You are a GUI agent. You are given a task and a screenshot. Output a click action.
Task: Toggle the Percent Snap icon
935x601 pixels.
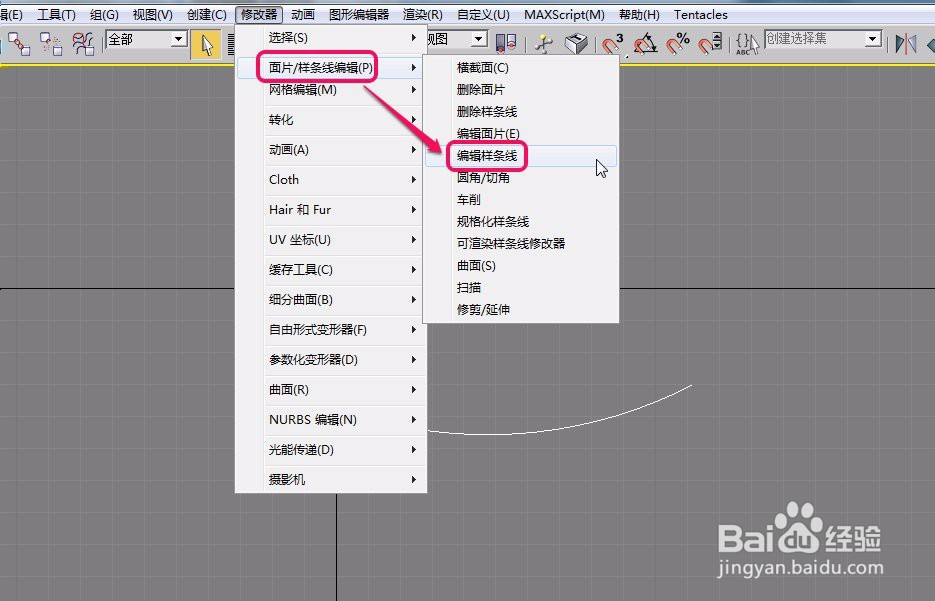pos(678,44)
